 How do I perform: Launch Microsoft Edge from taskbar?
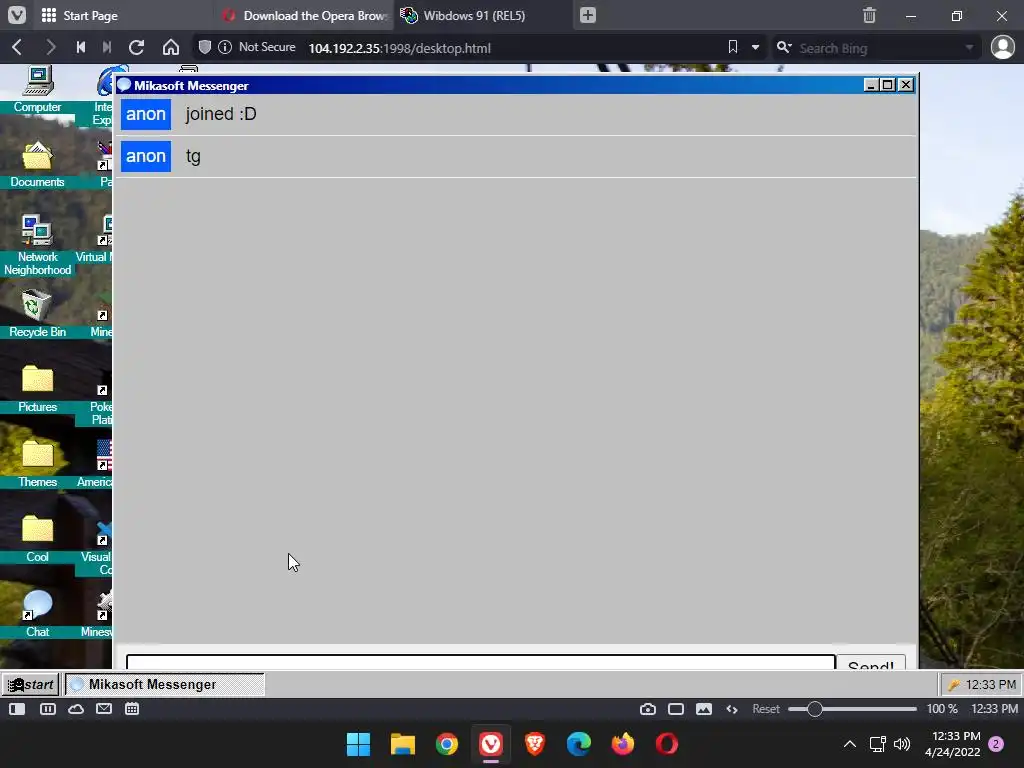[579, 744]
